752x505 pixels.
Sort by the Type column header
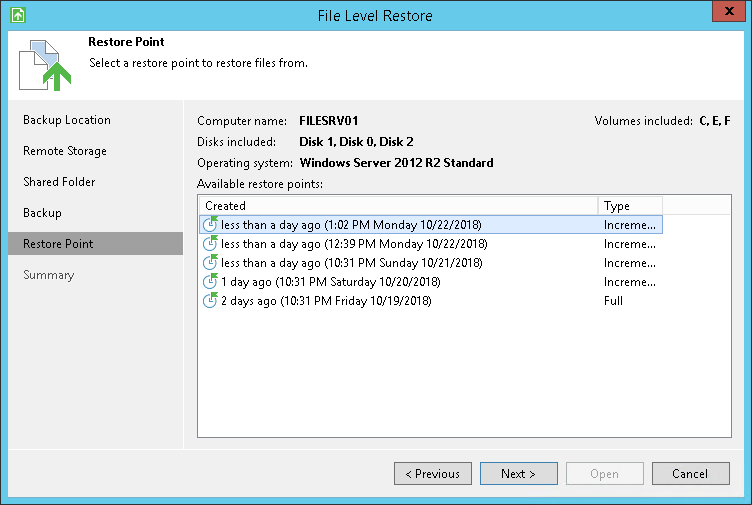pos(630,206)
